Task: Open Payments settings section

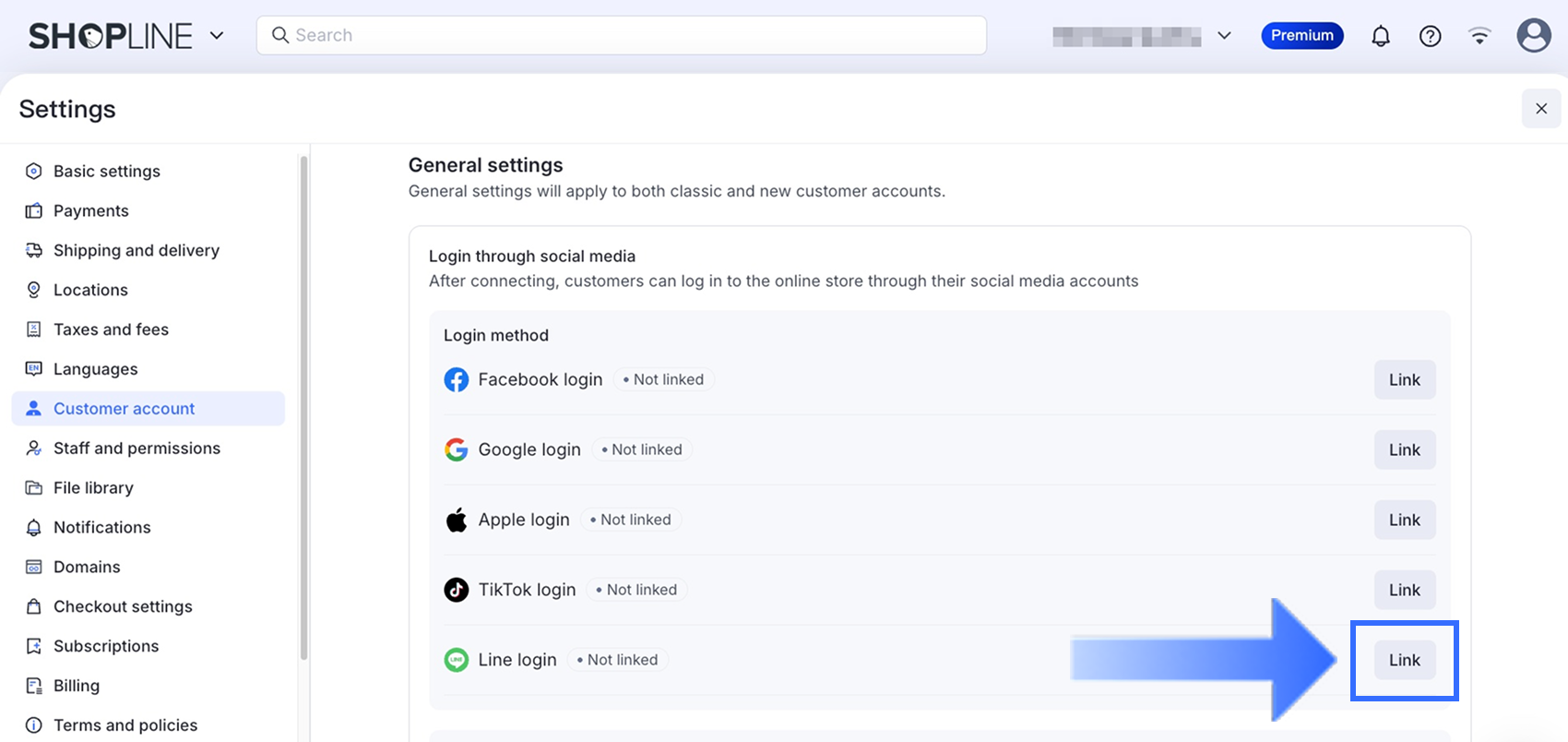Action: (90, 210)
